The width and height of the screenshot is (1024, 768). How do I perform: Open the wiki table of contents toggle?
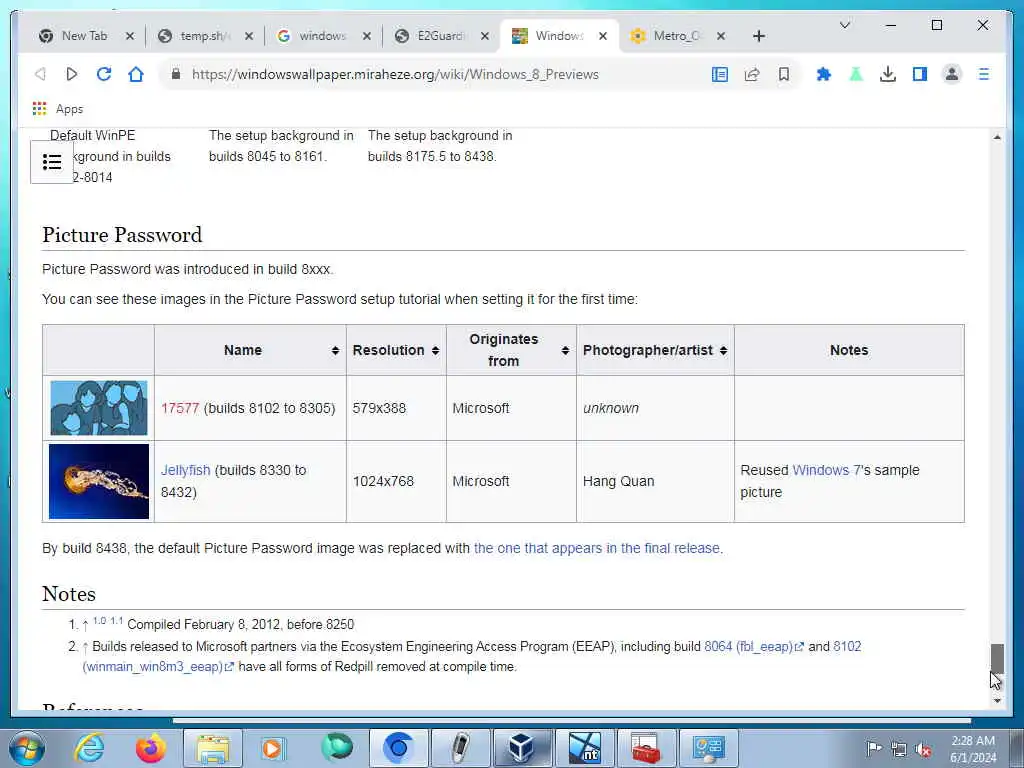52,162
